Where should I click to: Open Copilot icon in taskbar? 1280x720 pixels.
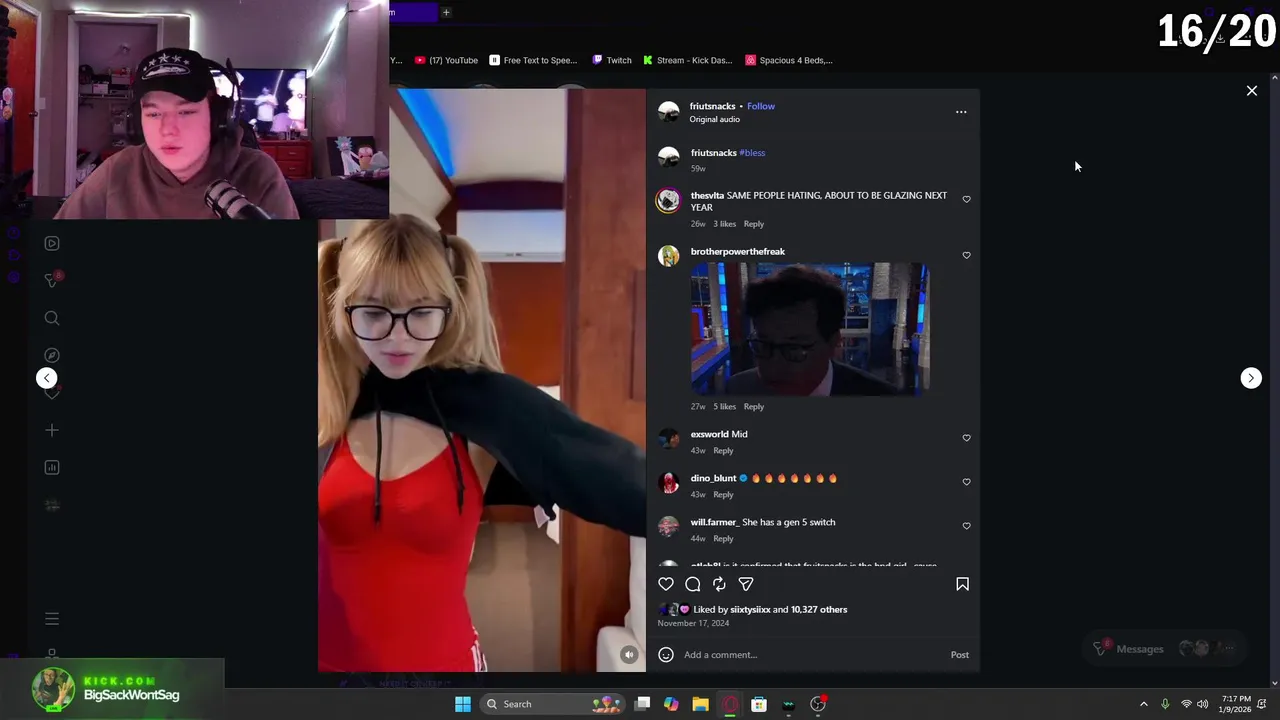click(x=671, y=704)
